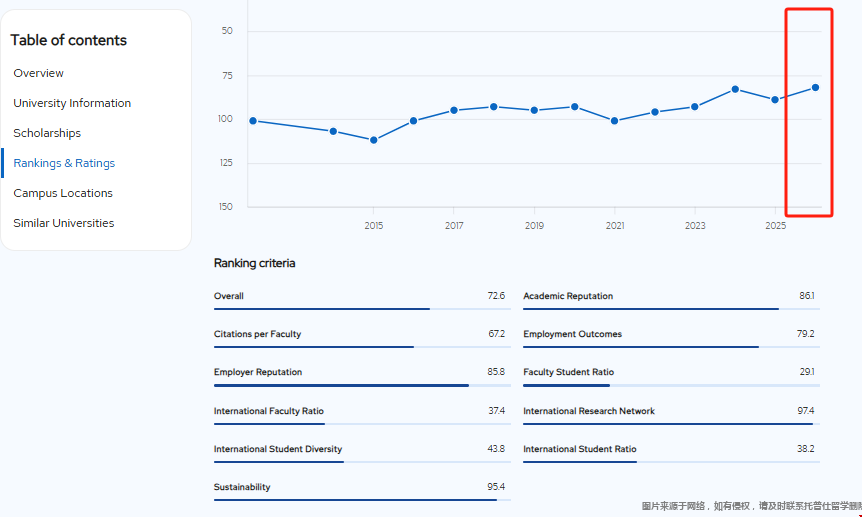862x517 pixels.
Task: Open Similar Universities section link
Action: [x=64, y=223]
